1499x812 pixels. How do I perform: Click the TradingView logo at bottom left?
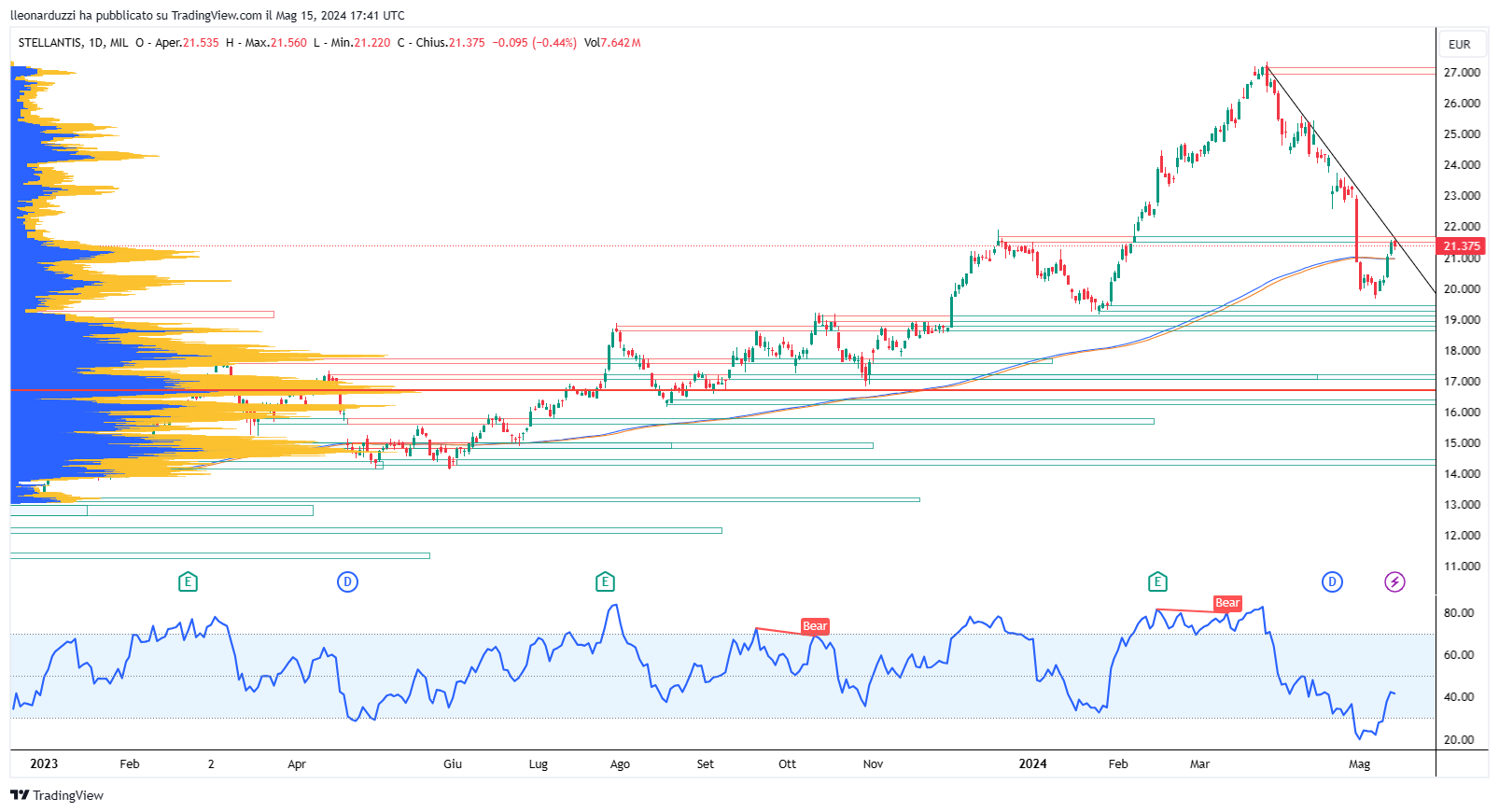click(57, 795)
